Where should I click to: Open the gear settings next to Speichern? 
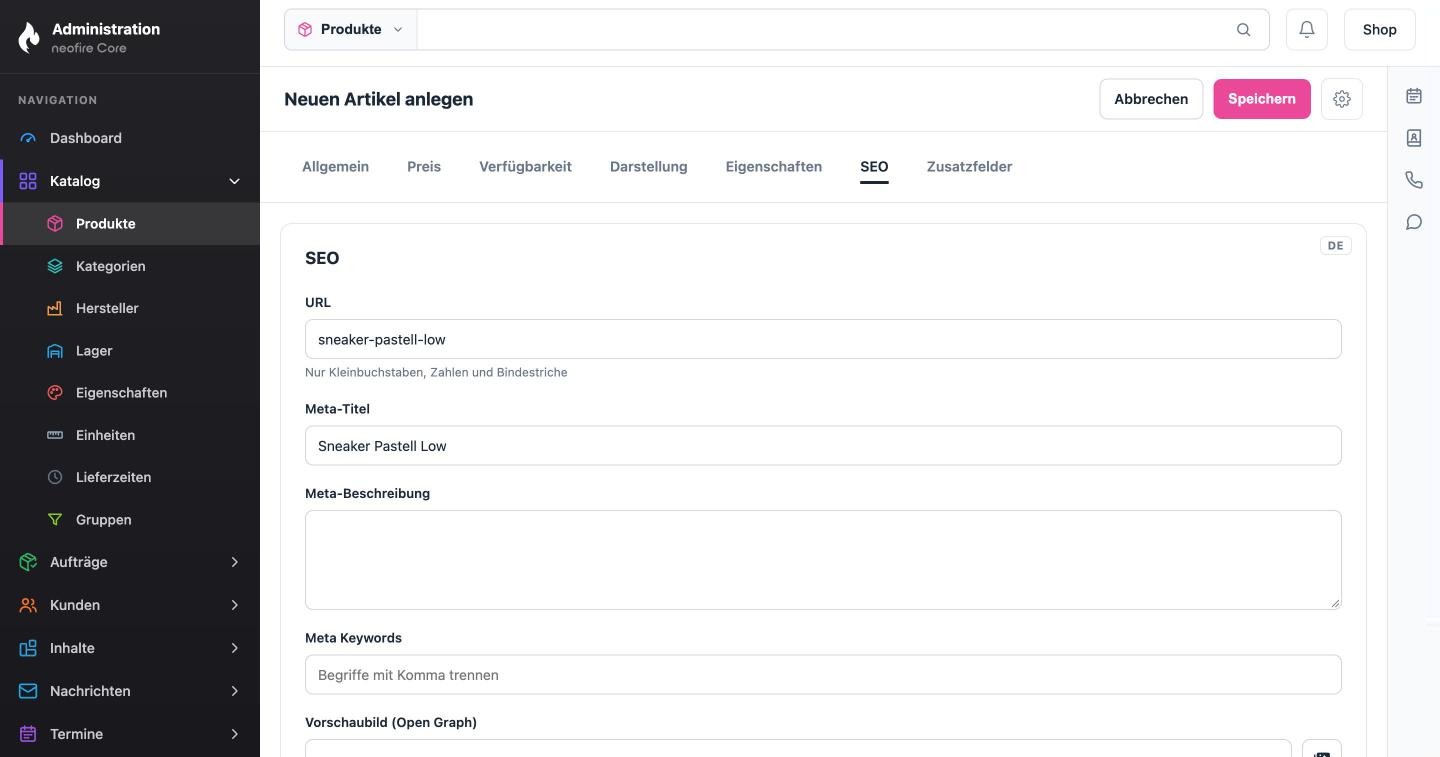(1341, 99)
